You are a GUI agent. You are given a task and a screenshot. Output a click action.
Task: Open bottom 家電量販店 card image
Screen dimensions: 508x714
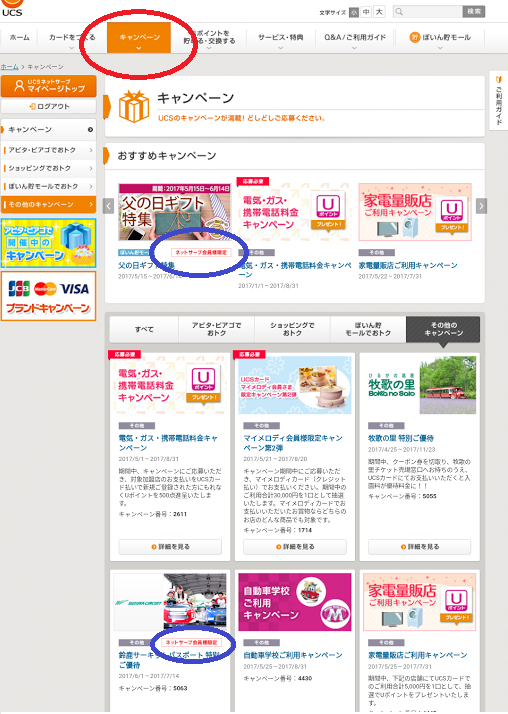pyautogui.click(x=419, y=602)
